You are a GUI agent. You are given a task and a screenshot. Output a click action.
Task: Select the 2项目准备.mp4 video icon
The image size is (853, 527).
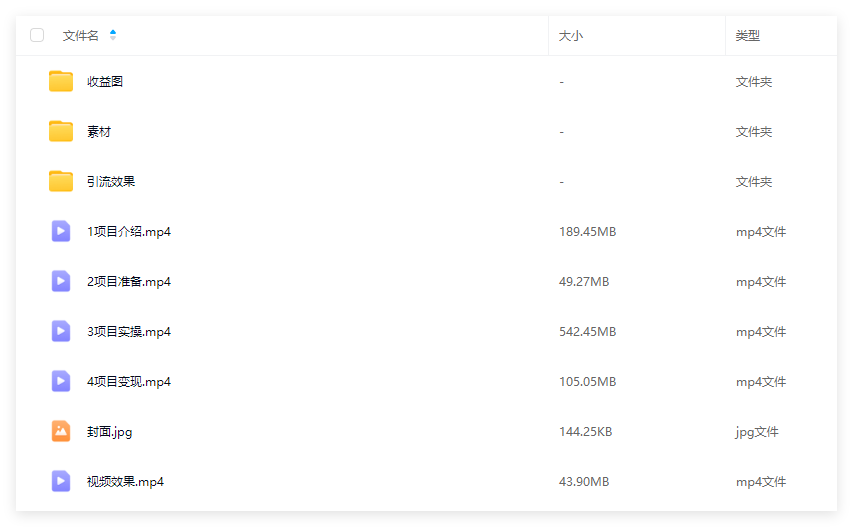click(61, 281)
